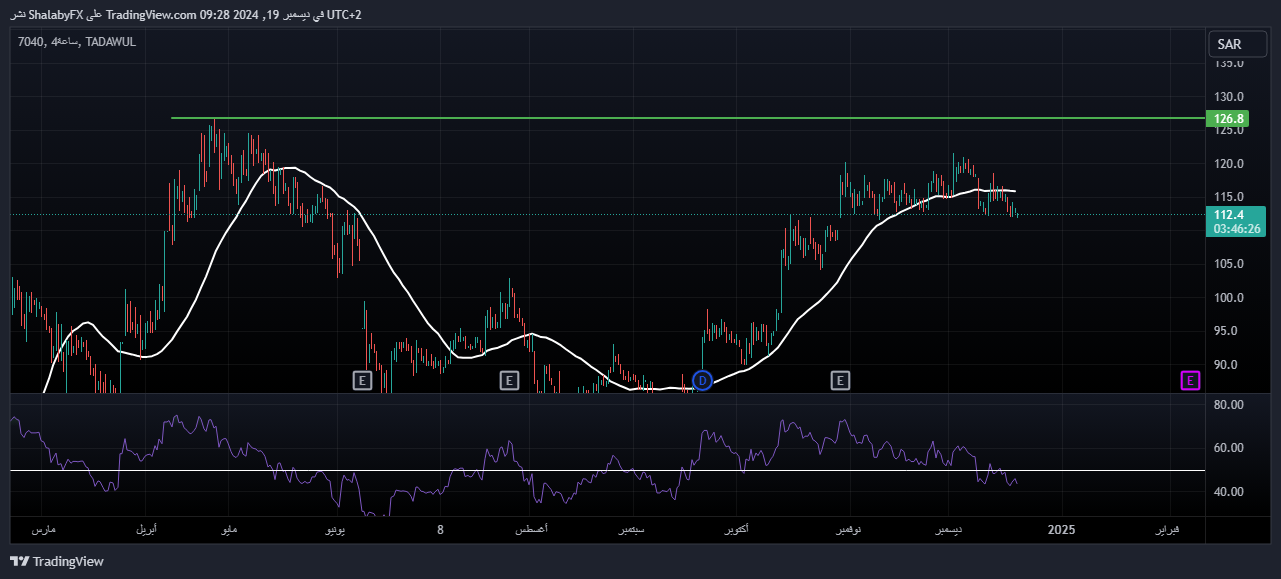
Task: Click the 2025 label on the time axis
Action: 1061,530
